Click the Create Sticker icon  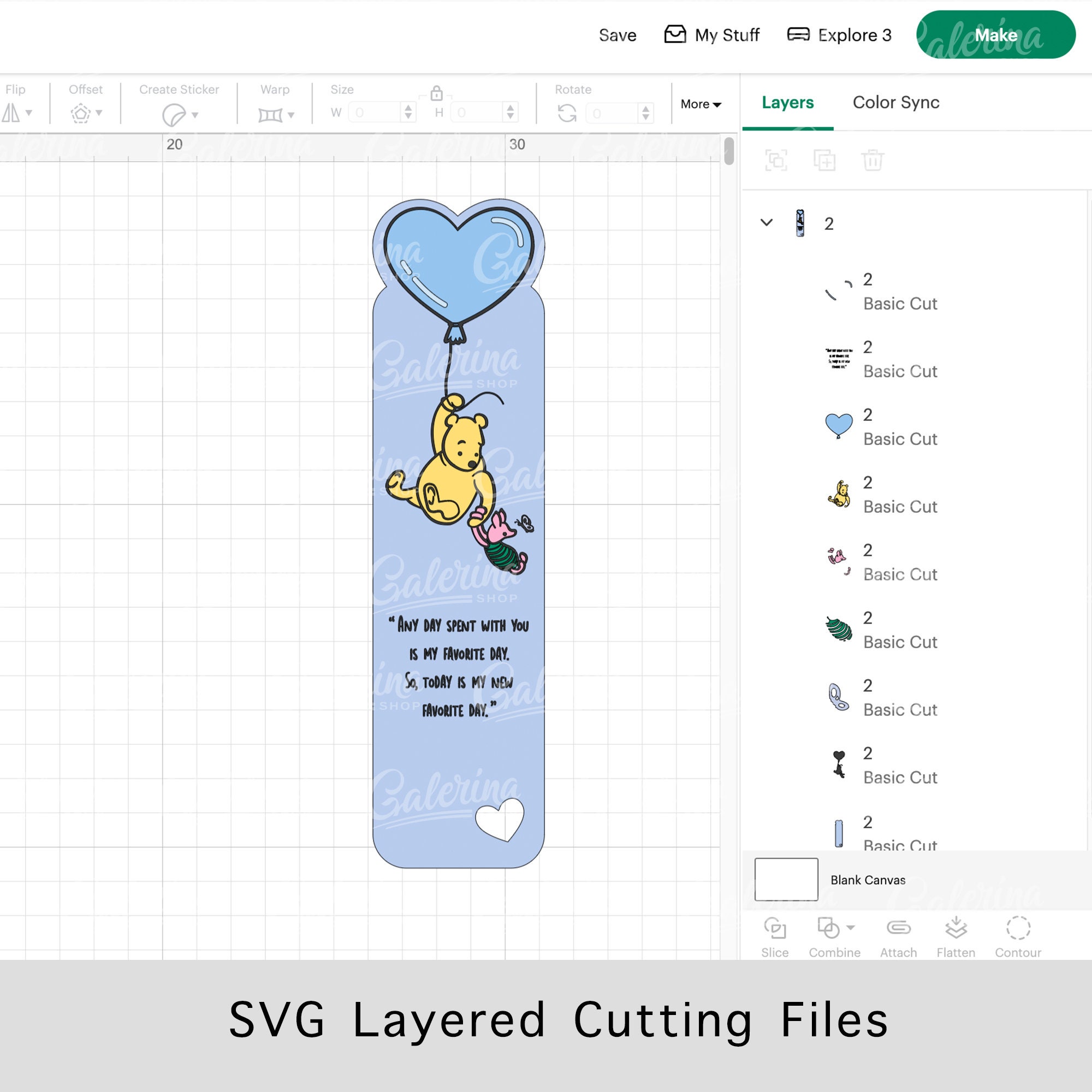[174, 115]
